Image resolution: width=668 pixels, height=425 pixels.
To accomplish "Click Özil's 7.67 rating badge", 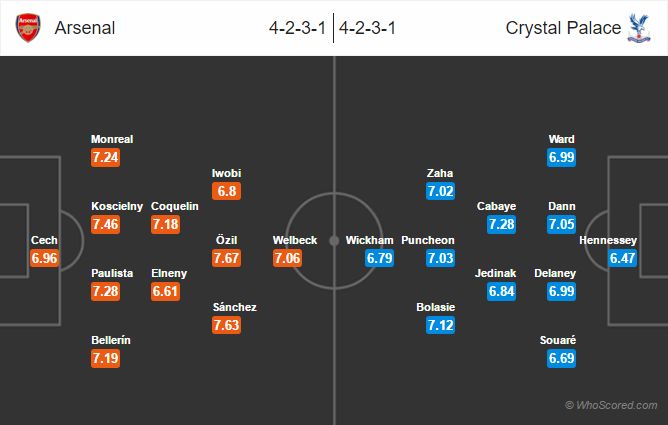I will 226,257.
